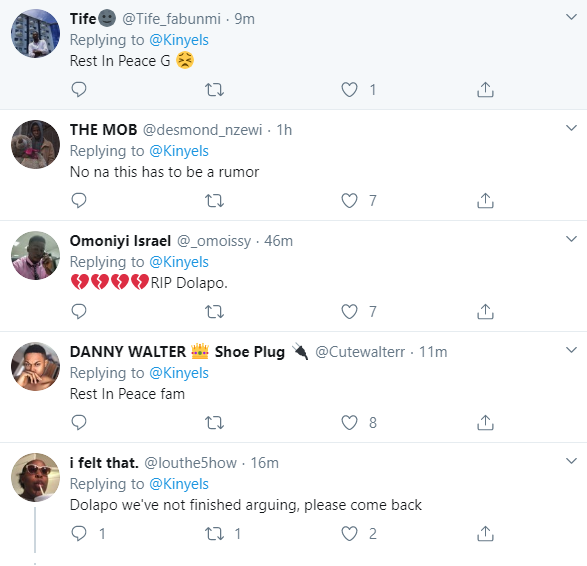The height and width of the screenshot is (566, 587).
Task: Open the chevron menu on 'i felt that.' tweet
Action: [571, 461]
